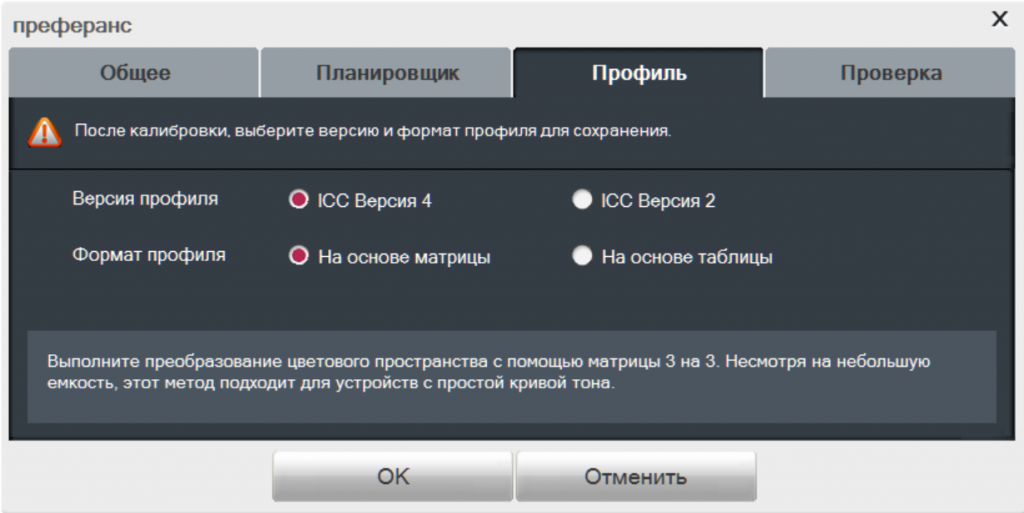Choose the На основе таблицы radio circle
Viewport: 1024px width, 513px height.
click(582, 256)
